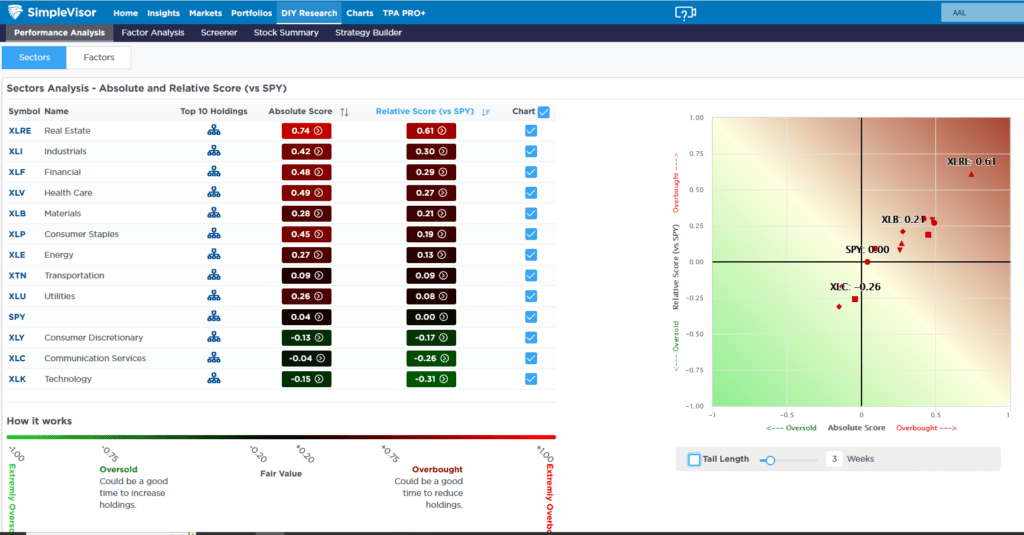The image size is (1024, 535).
Task: Open the Screener submenu item
Action: [218, 32]
